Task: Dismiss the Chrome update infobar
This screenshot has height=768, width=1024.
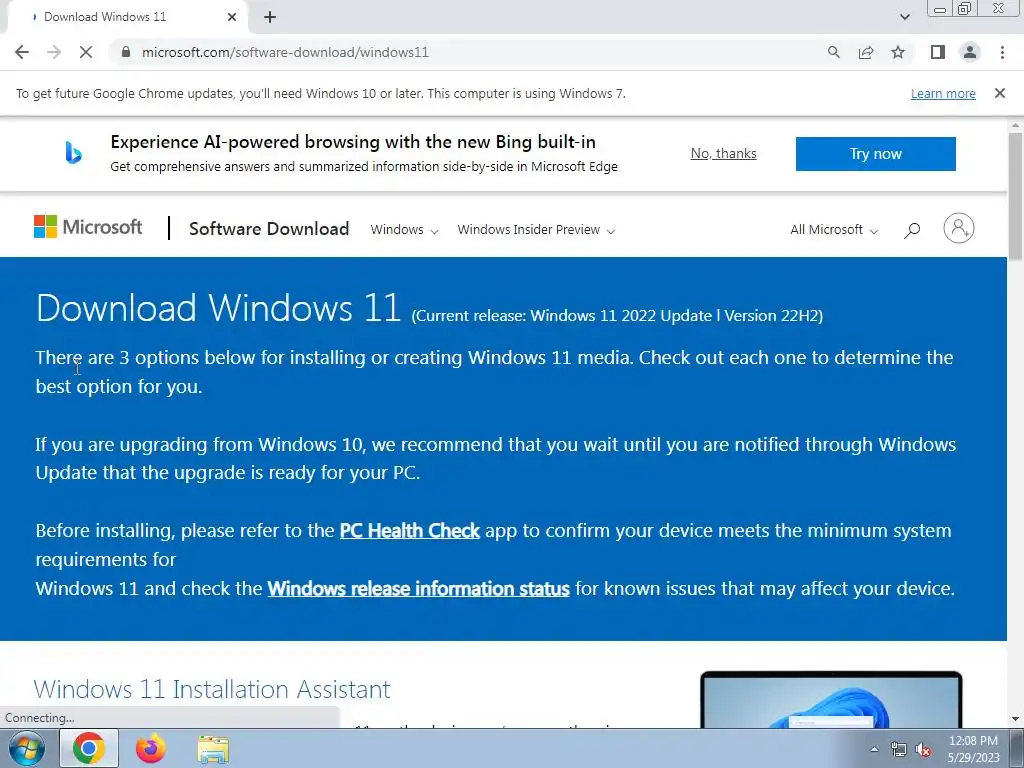Action: pos(999,93)
